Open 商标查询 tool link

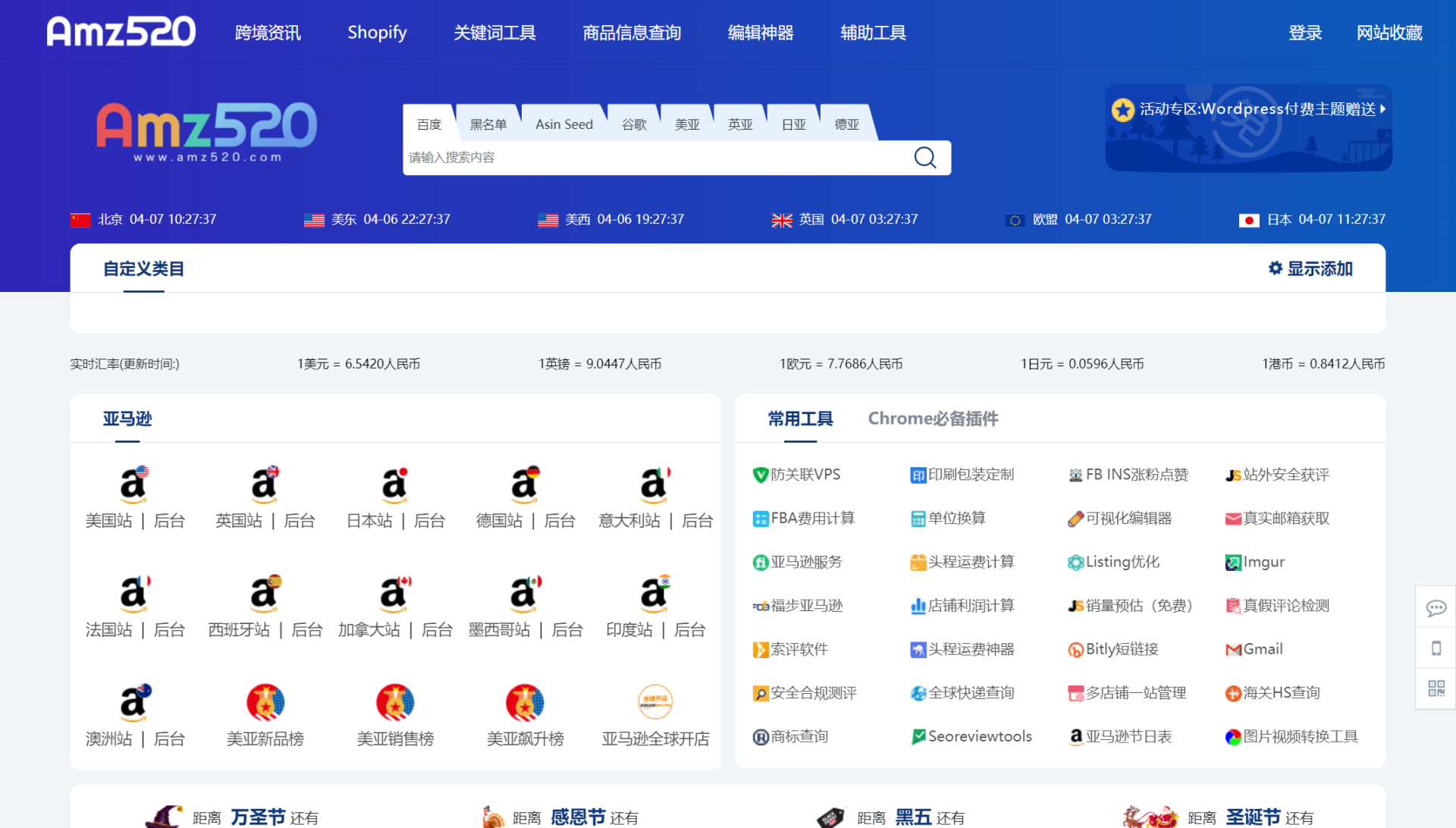790,736
